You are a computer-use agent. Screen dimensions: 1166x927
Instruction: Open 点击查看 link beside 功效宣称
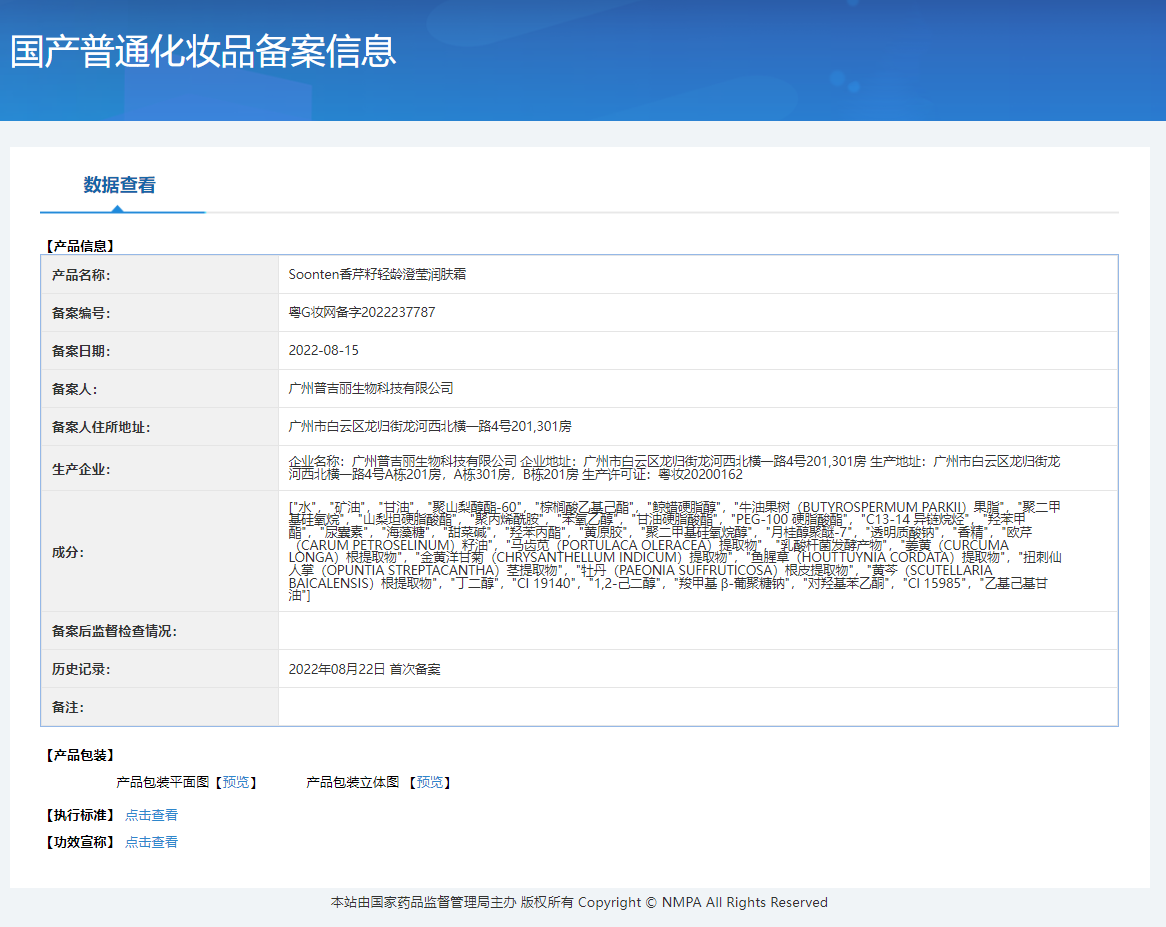tap(151, 842)
